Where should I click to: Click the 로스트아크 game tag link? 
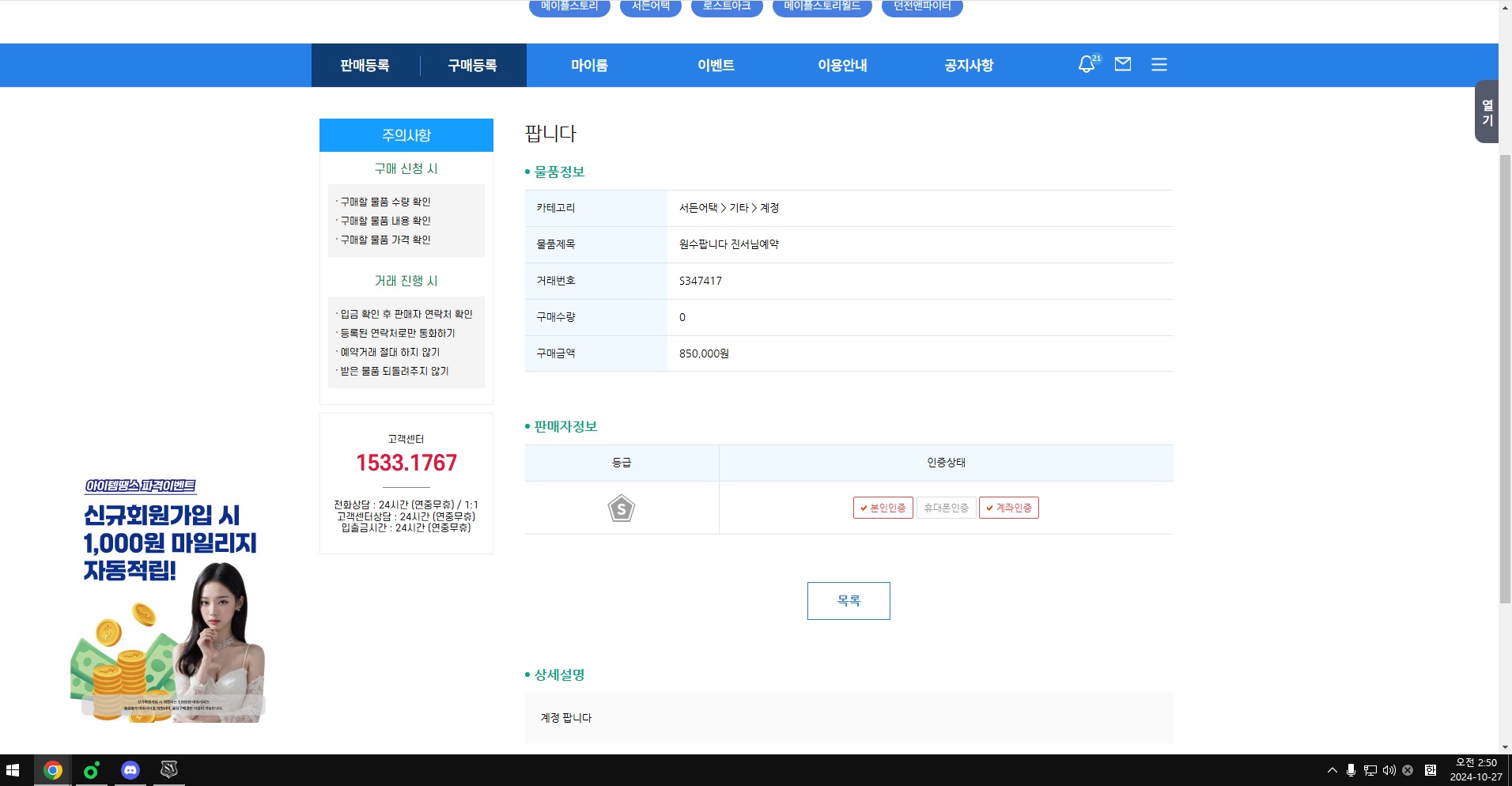click(726, 7)
